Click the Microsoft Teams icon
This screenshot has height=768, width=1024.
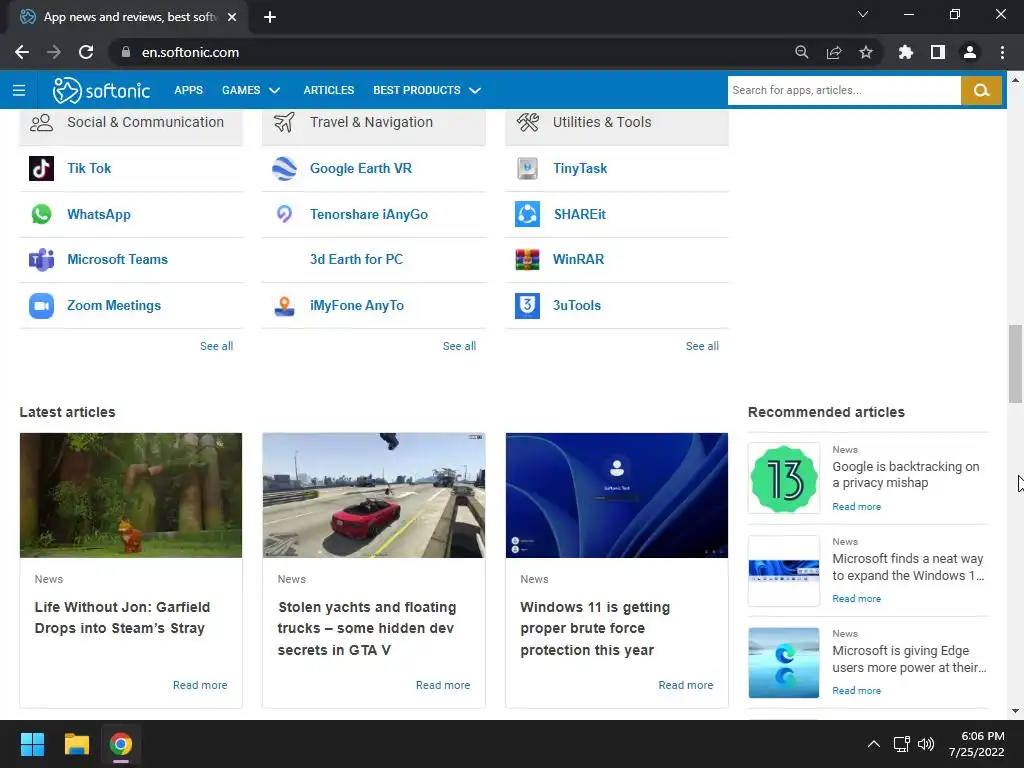click(x=41, y=260)
